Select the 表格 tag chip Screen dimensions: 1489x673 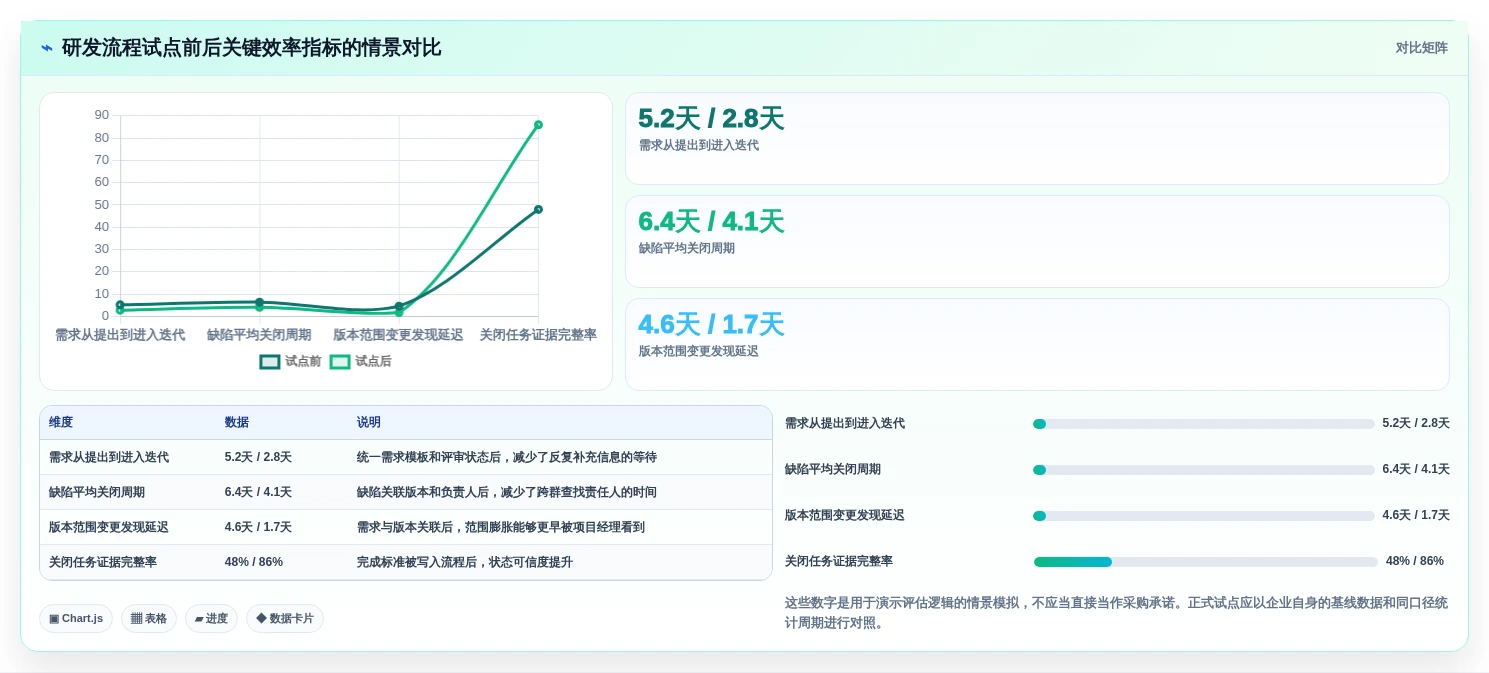[x=149, y=618]
